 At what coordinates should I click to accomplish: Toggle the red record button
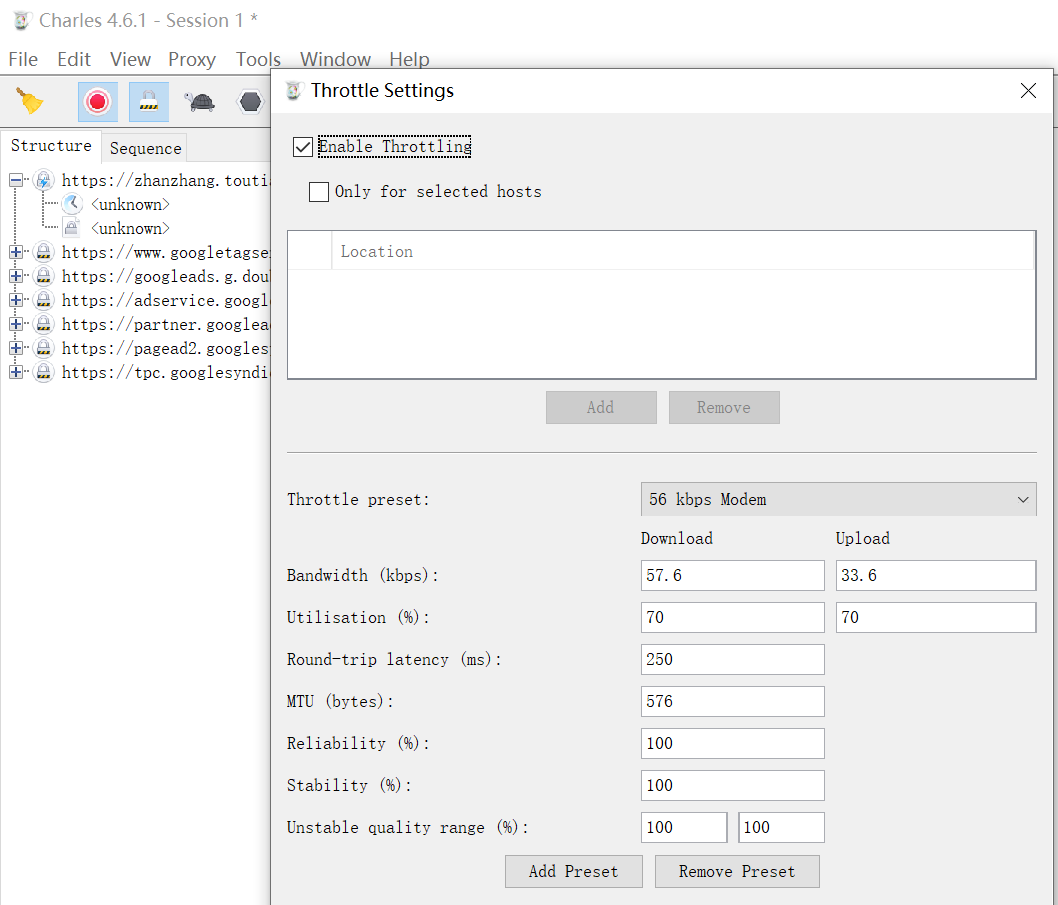tap(97, 102)
